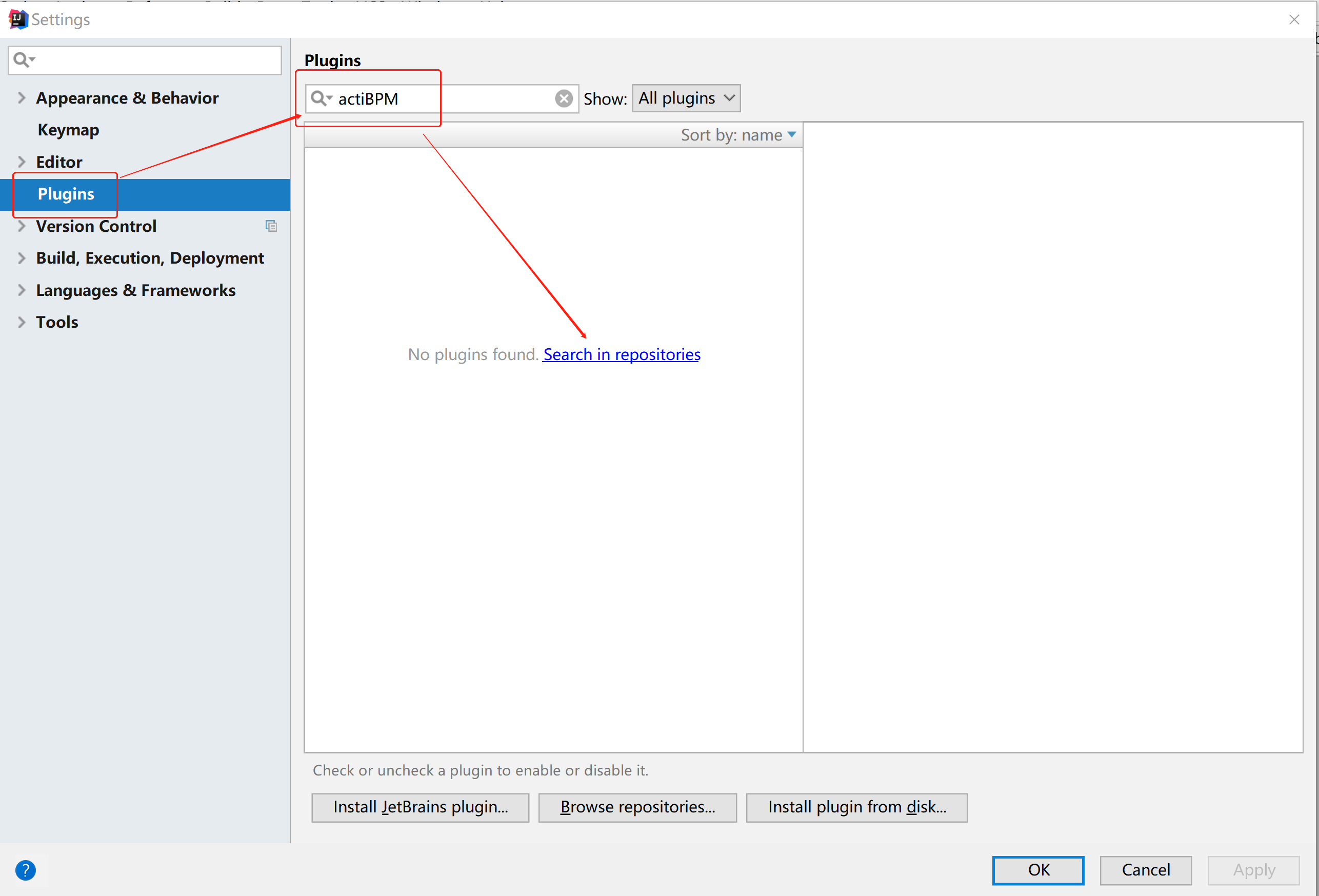Select All plugins from Show dropdown
Image resolution: width=1319 pixels, height=896 pixels.
coord(686,97)
